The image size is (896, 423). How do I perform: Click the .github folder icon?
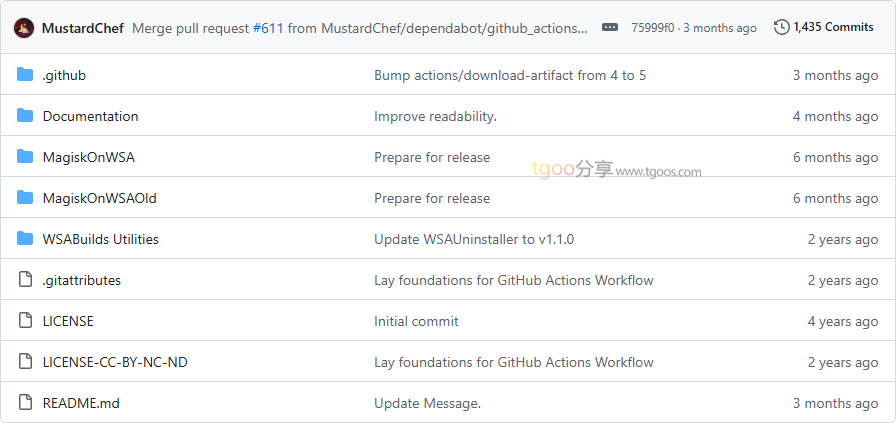pyautogui.click(x=25, y=75)
